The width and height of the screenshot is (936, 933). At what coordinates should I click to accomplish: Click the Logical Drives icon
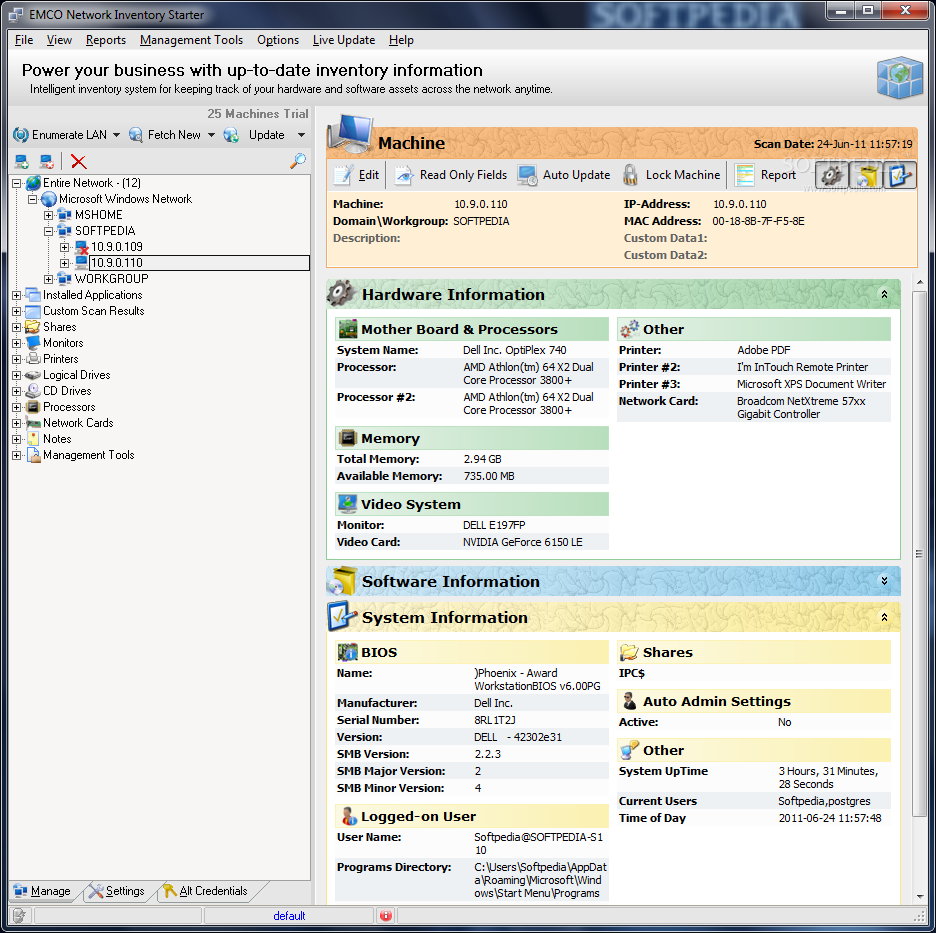tap(33, 375)
